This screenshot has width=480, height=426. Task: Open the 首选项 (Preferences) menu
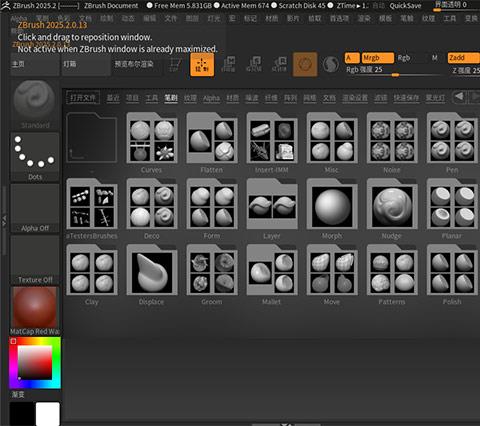(339, 18)
